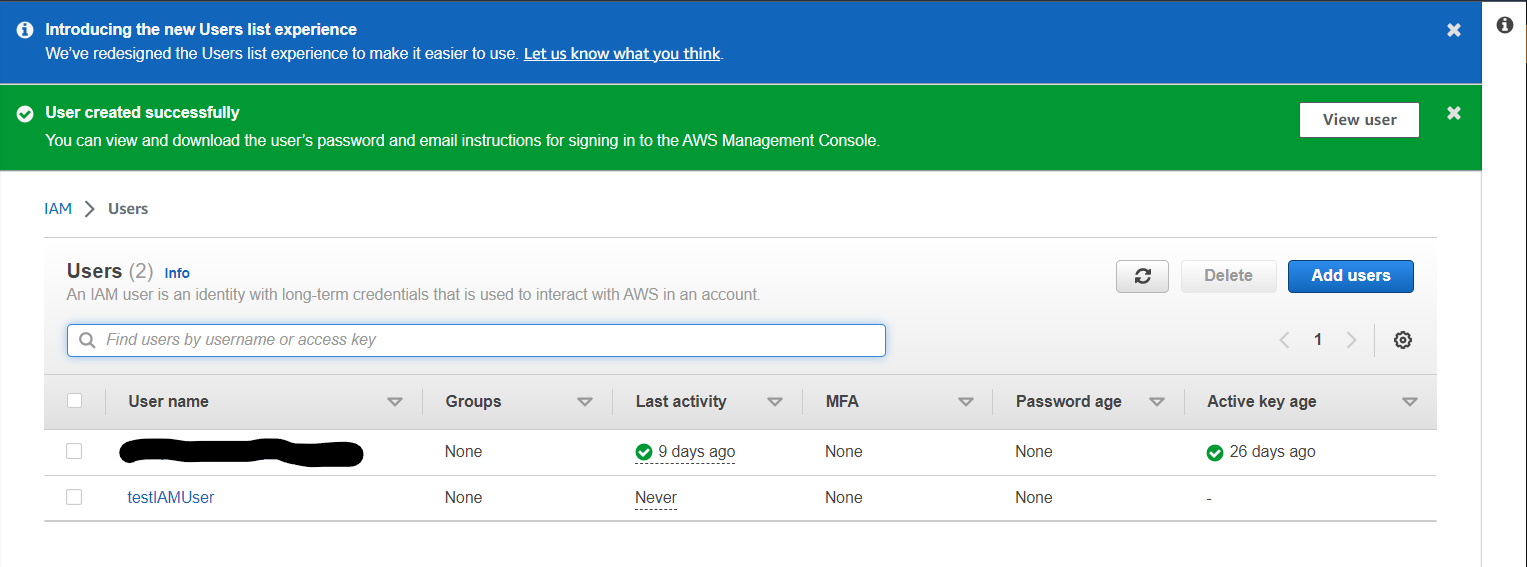Sort by Active key age column arrow
This screenshot has height=567, width=1527.
[1410, 402]
